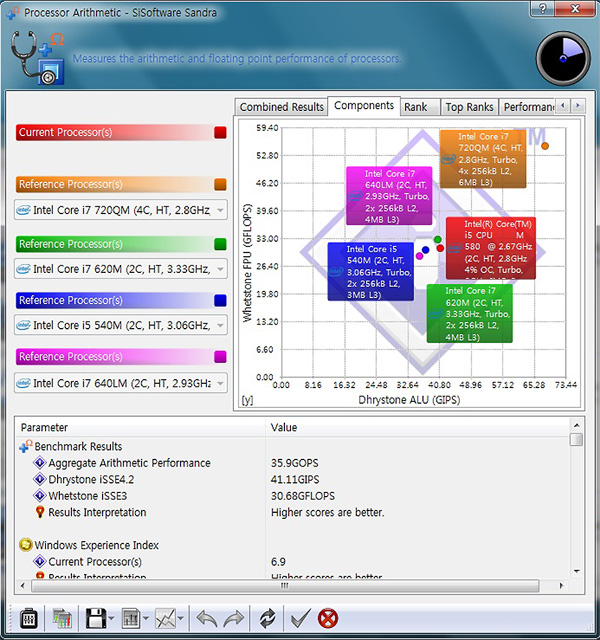Open the Core i5 540M reference dropdown

(121, 325)
